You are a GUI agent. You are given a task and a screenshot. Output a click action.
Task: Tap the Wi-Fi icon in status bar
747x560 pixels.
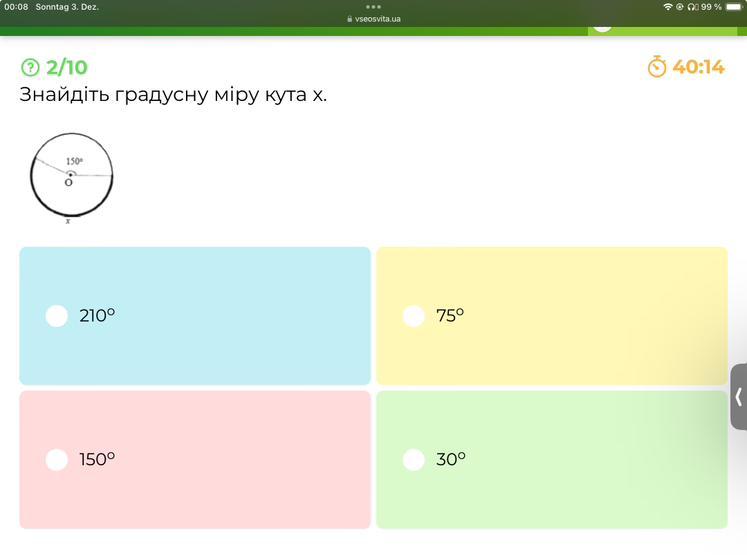pos(668,7)
